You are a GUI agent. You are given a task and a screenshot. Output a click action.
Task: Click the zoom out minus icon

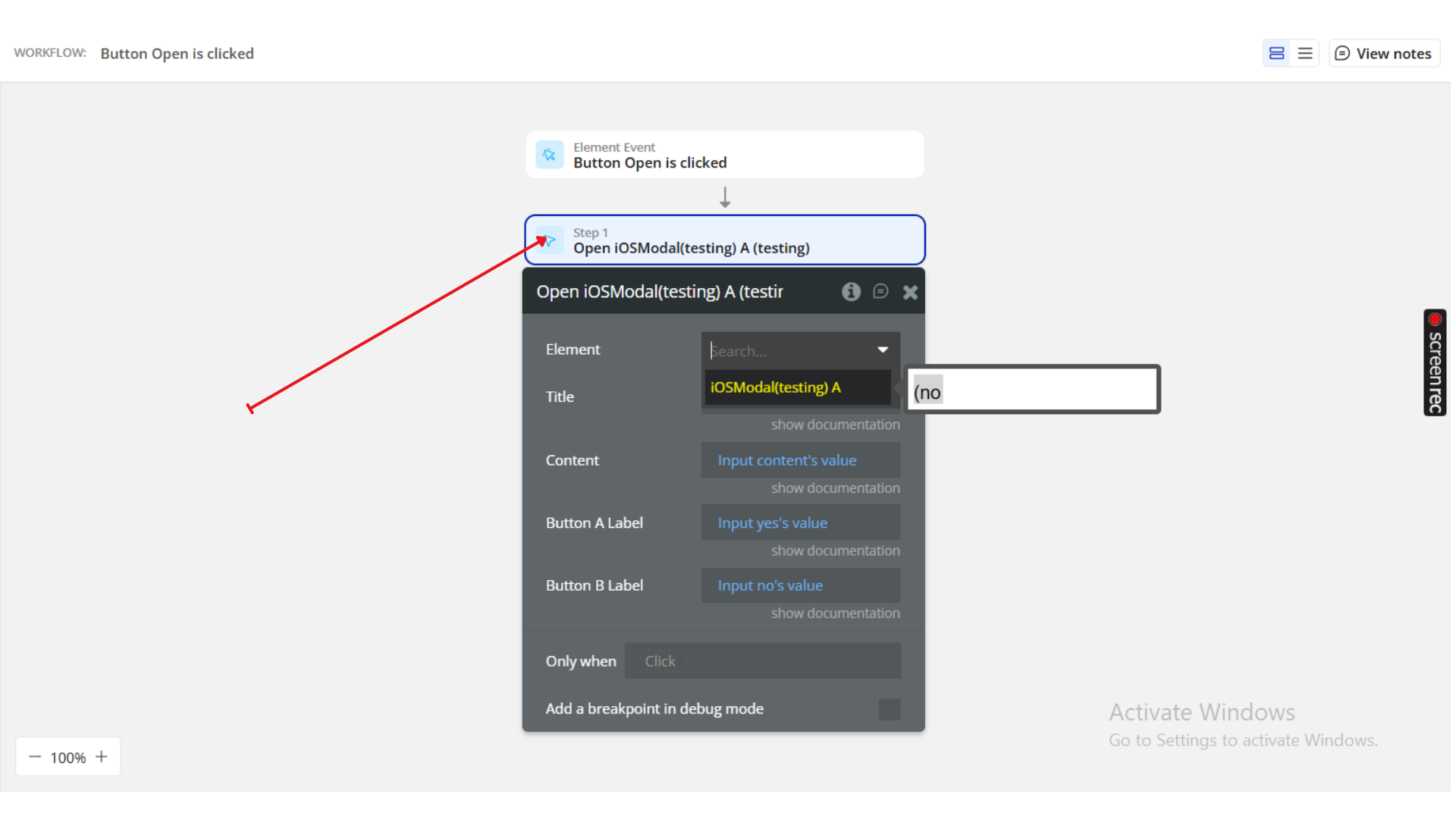click(x=35, y=757)
